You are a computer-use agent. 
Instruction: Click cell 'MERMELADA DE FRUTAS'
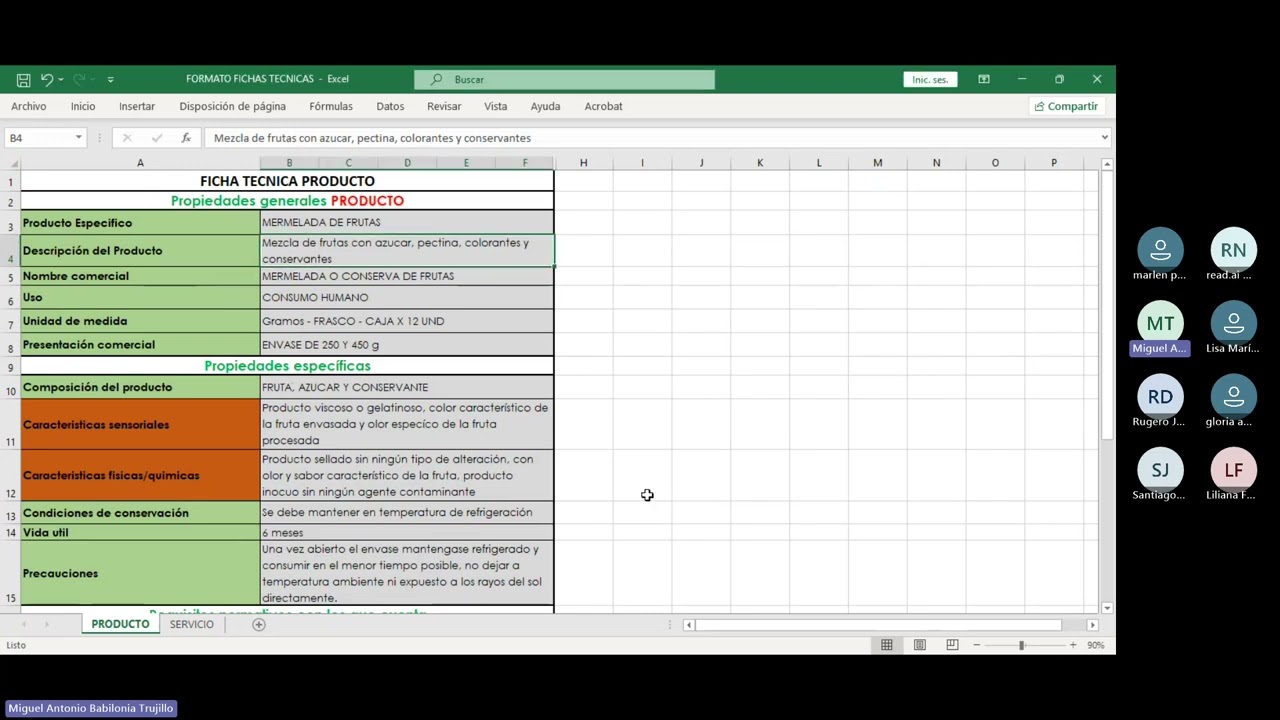pyautogui.click(x=406, y=222)
